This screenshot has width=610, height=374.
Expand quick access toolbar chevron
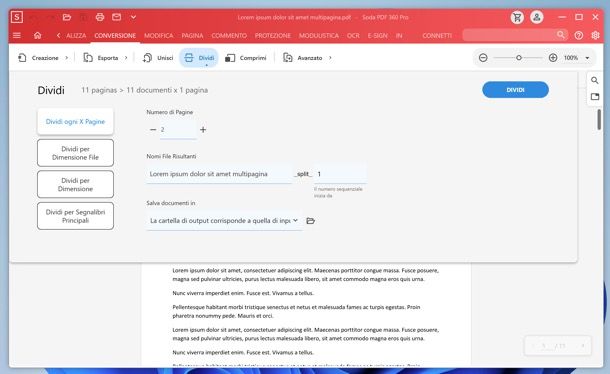(x=133, y=17)
